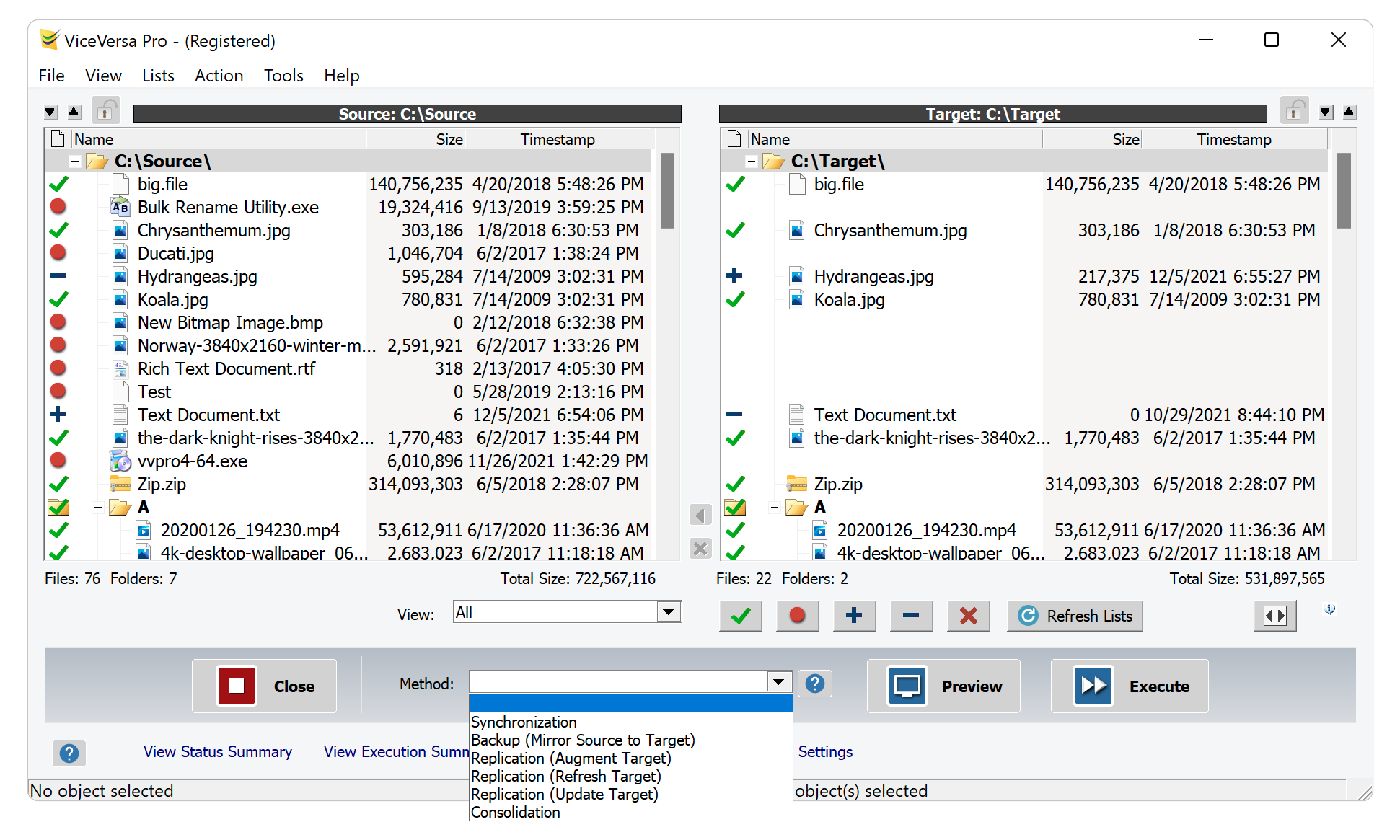Screen dimensions: 1400x840
Task: Select 20200126_194230.mp4 in Target
Action: (x=926, y=531)
